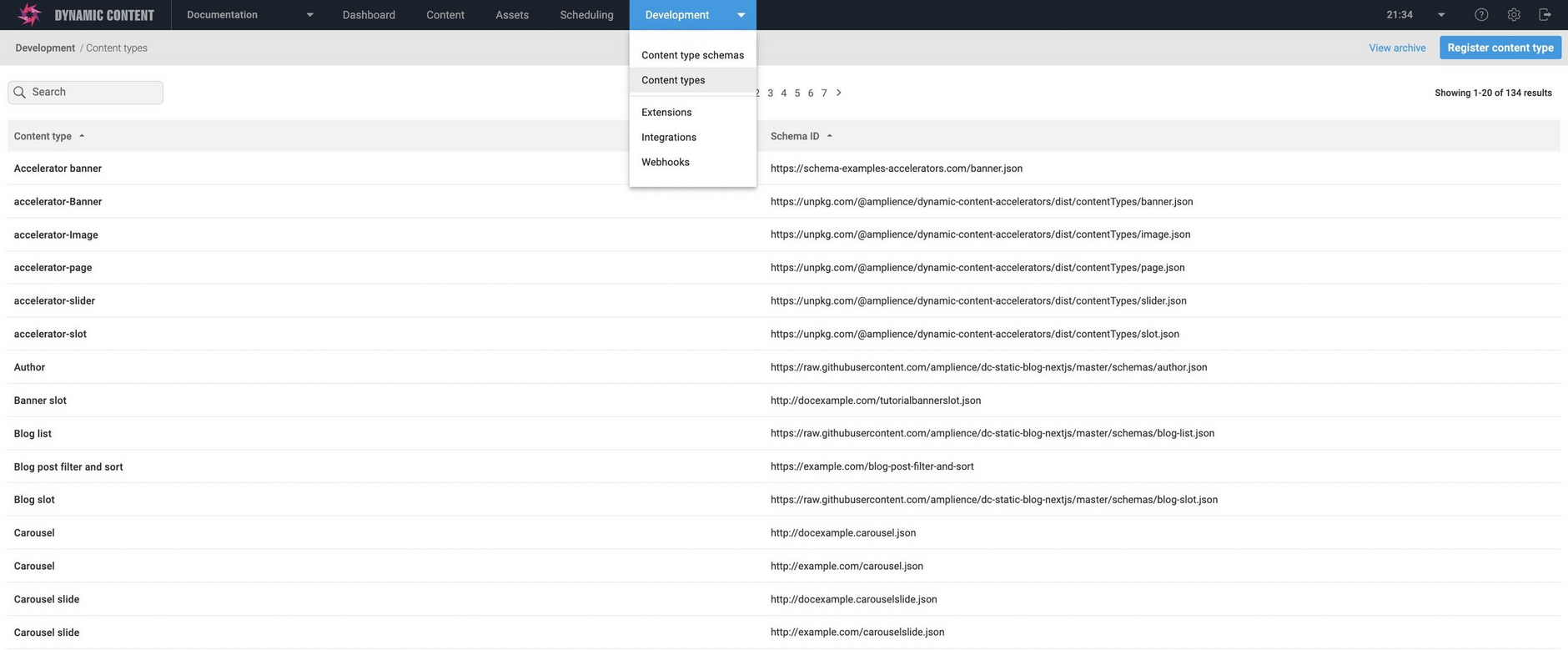This screenshot has height=650, width=1568.
Task: Click schema URL docexample.com/tutorialbannerslot.json
Action: pyautogui.click(x=876, y=401)
